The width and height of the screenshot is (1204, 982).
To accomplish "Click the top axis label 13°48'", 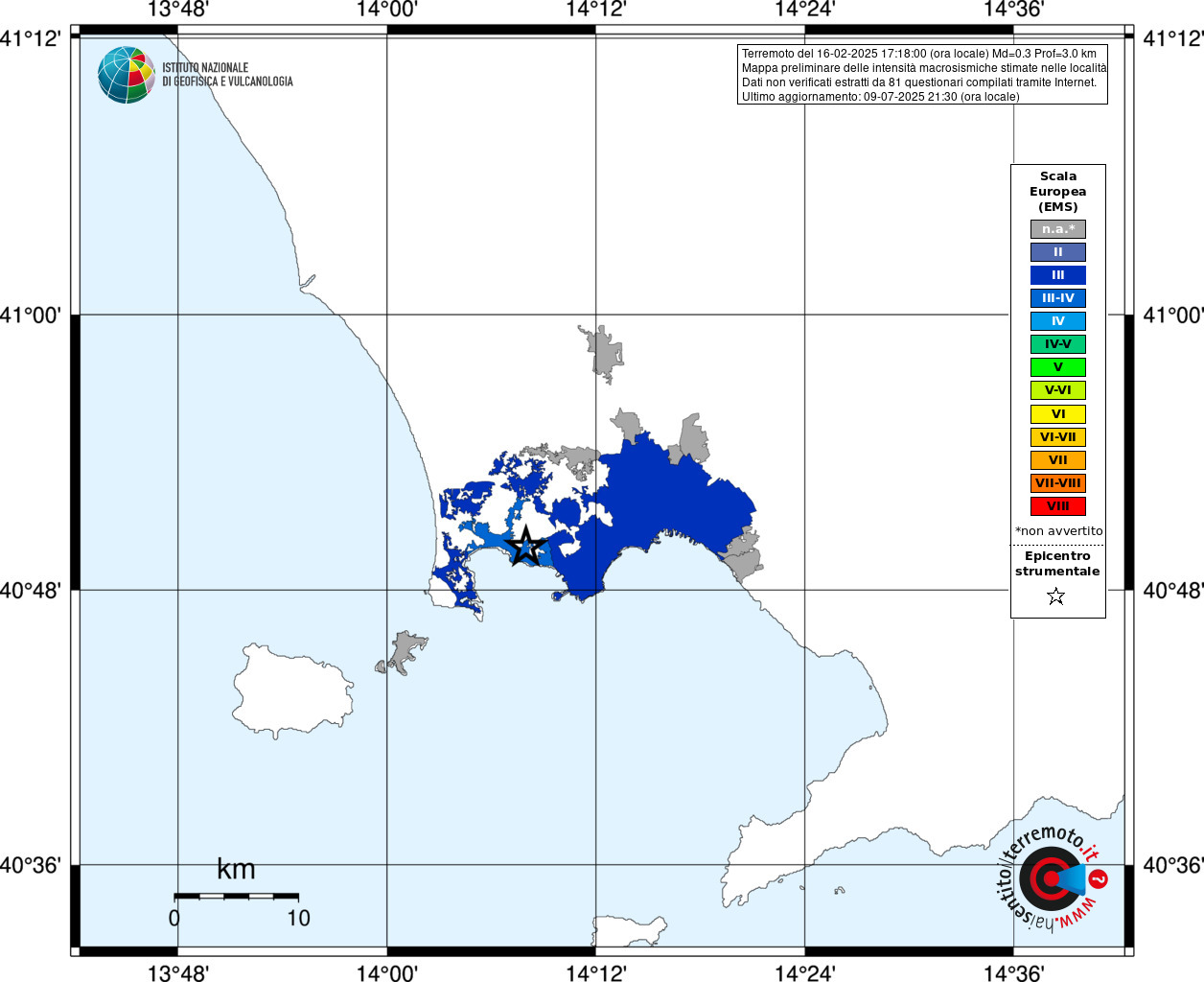I will pos(178,10).
